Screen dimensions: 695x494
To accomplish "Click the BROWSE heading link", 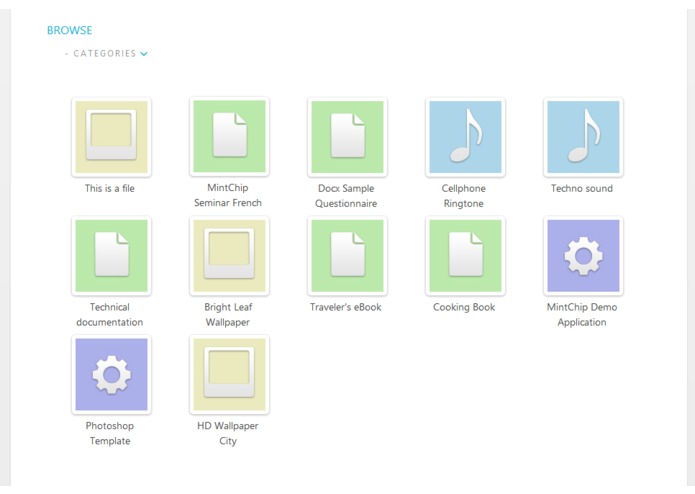I will (70, 30).
